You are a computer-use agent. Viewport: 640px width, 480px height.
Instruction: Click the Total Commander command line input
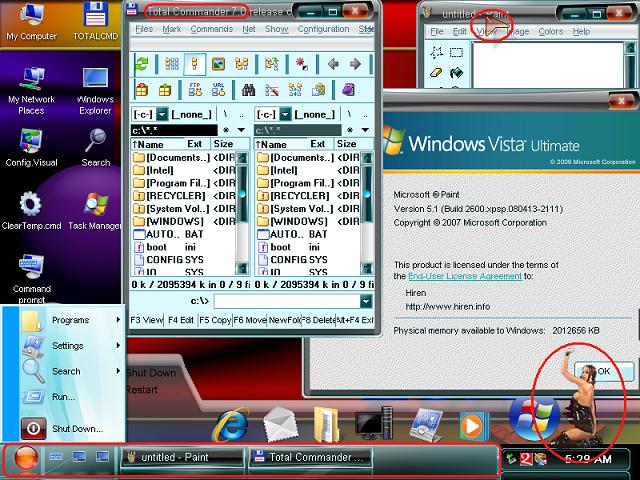point(287,301)
